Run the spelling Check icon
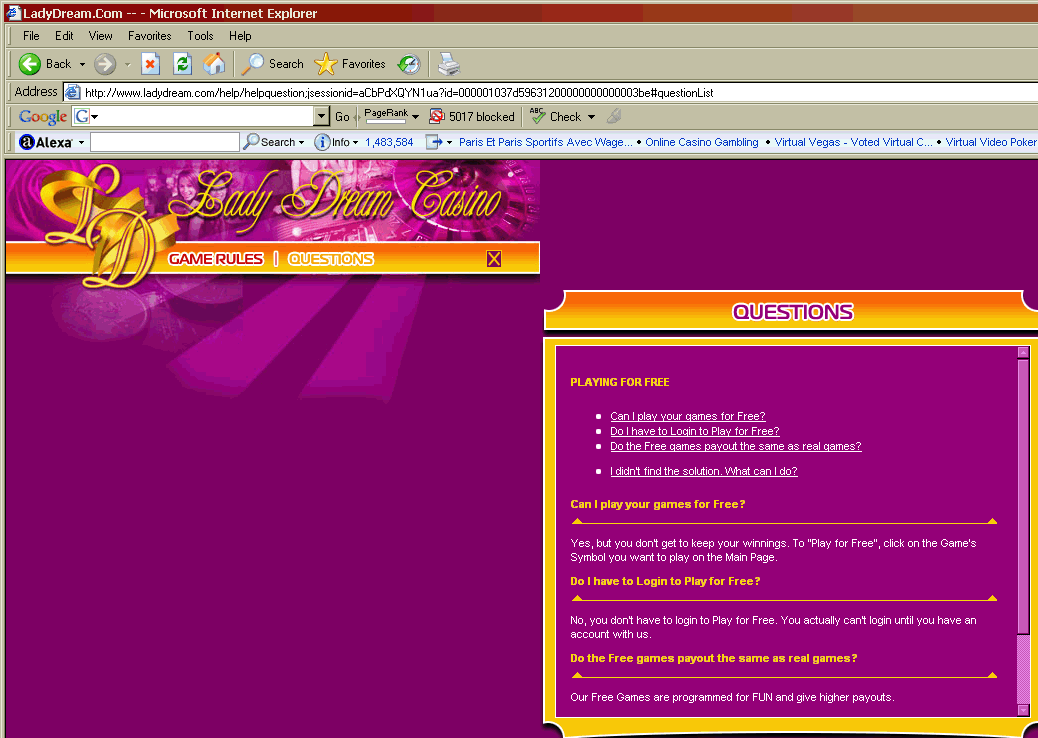This screenshot has height=738, width=1038. (538, 116)
